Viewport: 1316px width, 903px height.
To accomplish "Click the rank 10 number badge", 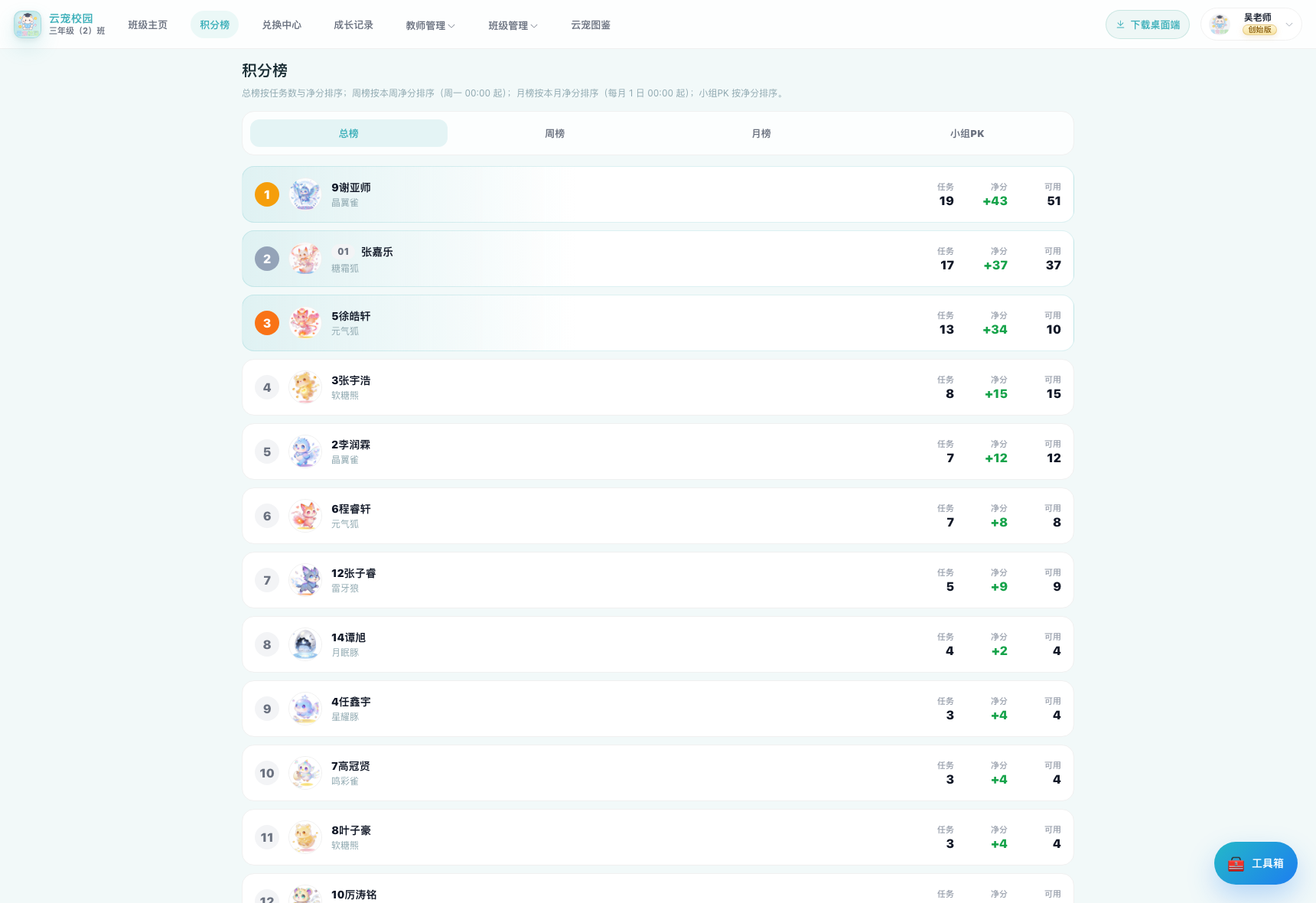I will pyautogui.click(x=267, y=773).
